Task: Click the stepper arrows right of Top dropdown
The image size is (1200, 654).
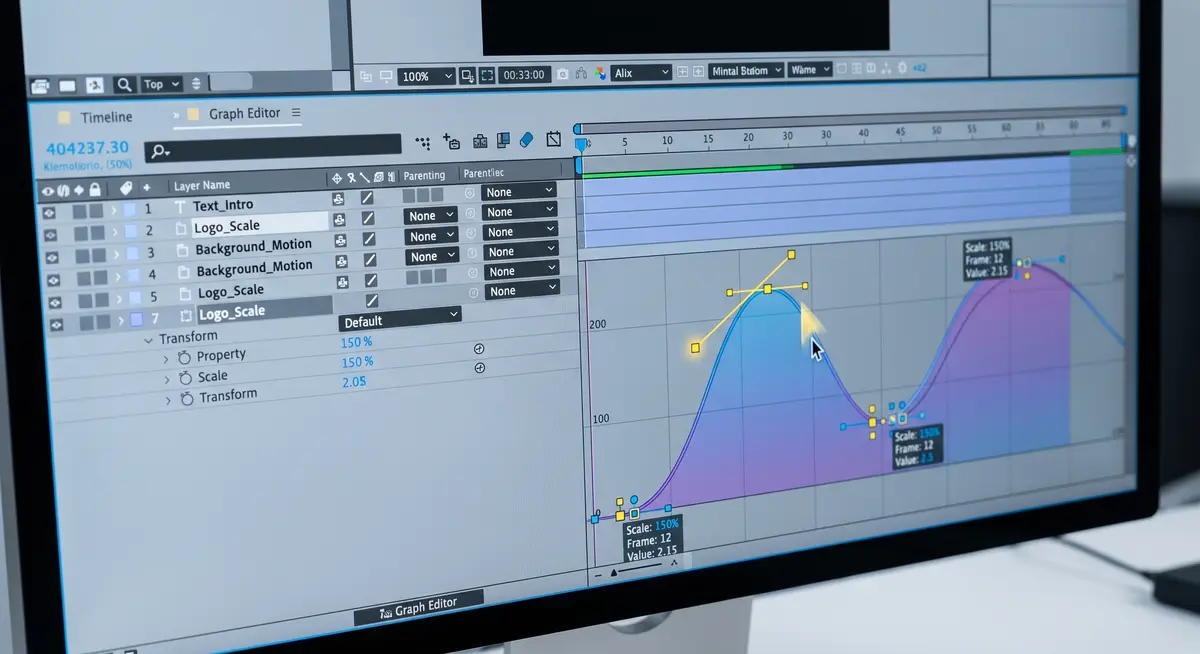Action: pyautogui.click(x=196, y=84)
